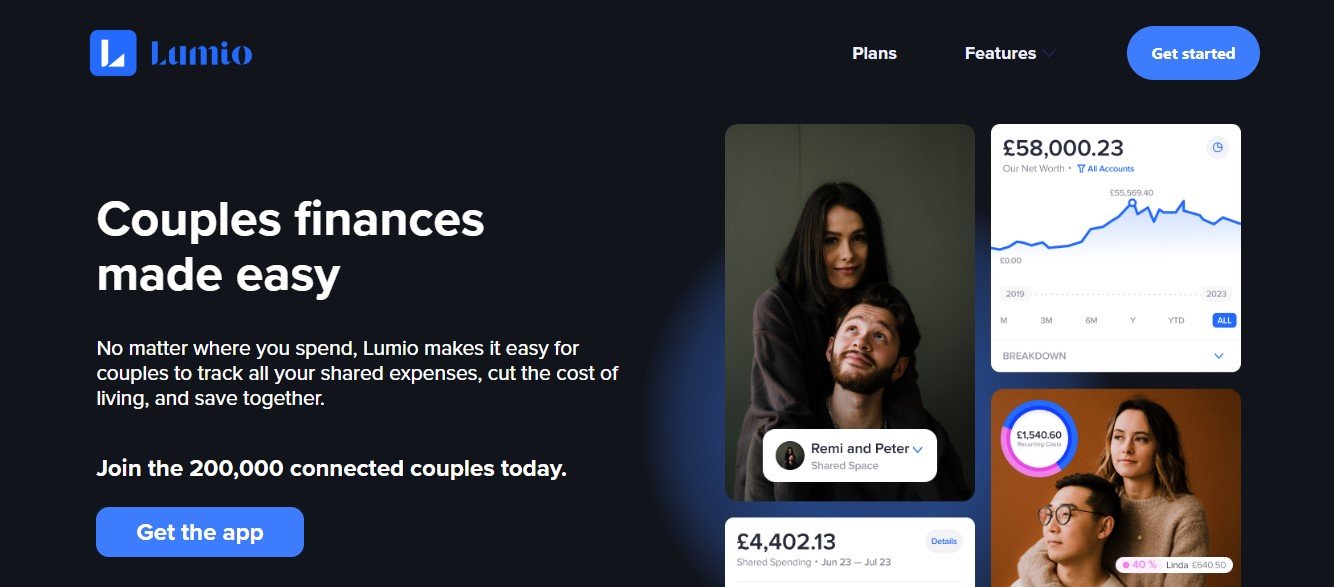Open the Plans menu item
Screen dimensions: 1334x587
pyautogui.click(x=874, y=54)
